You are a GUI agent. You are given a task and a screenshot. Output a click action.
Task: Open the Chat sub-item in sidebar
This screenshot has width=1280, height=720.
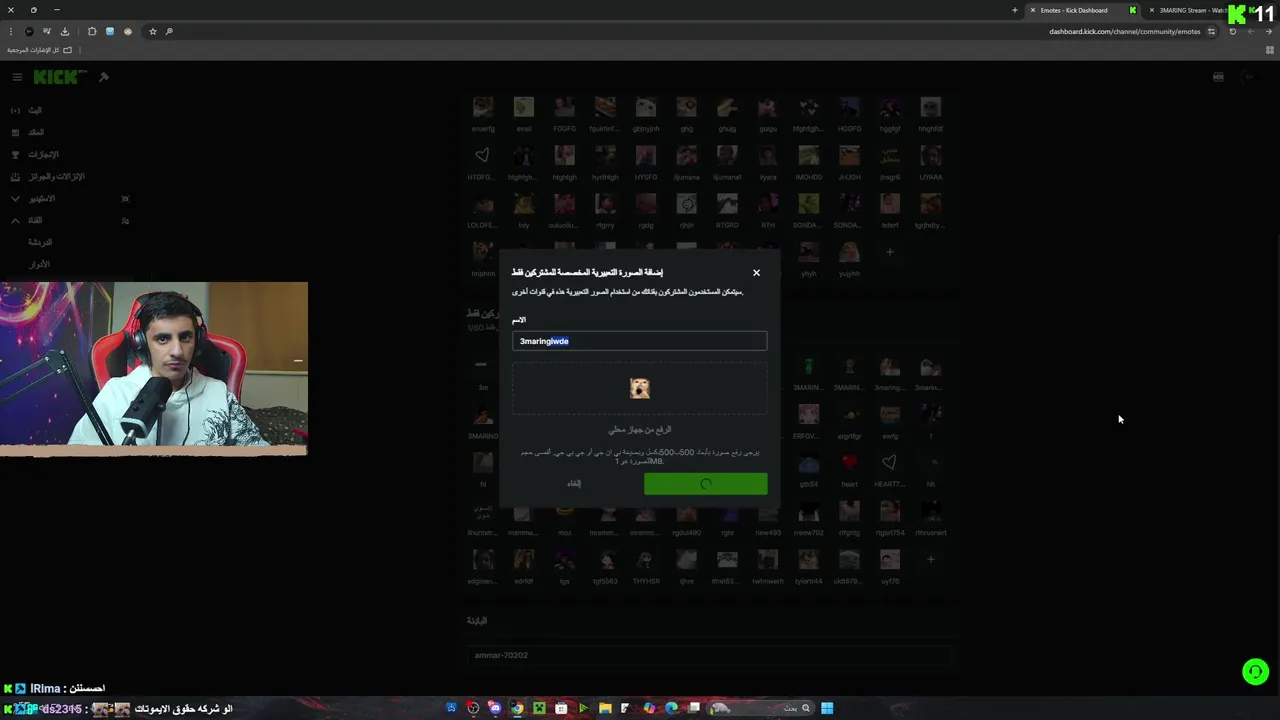40,242
